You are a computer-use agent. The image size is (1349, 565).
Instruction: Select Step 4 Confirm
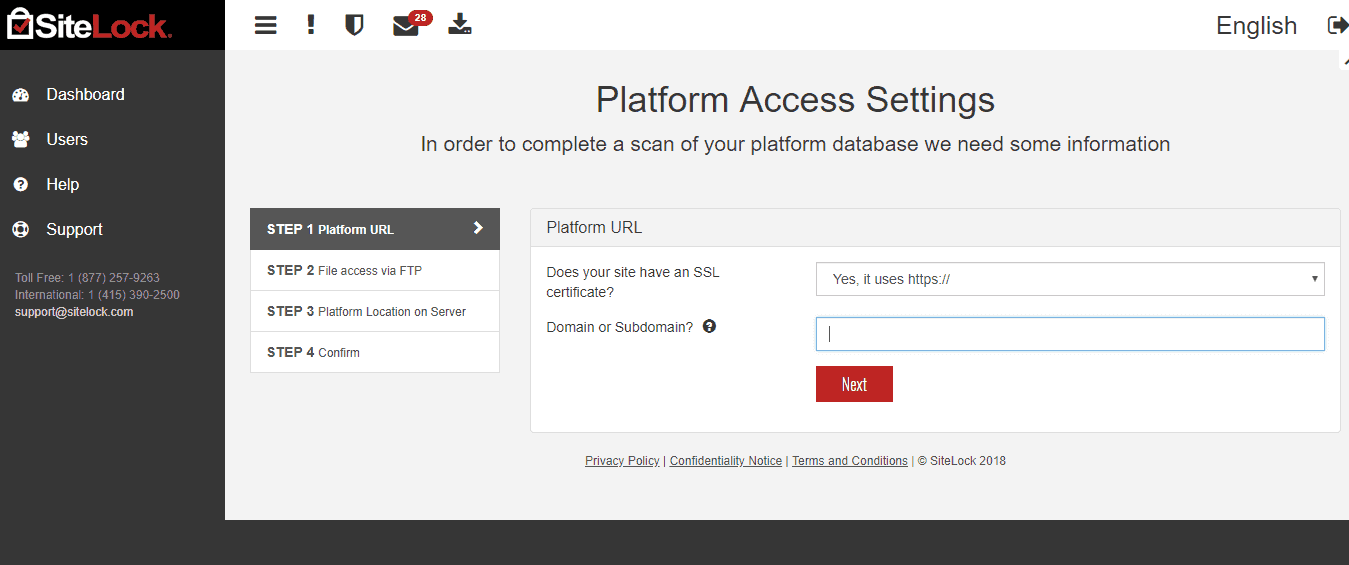[x=375, y=352]
